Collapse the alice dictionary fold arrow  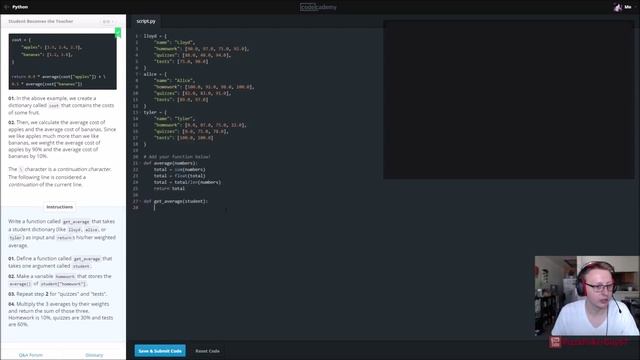tap(141, 74)
